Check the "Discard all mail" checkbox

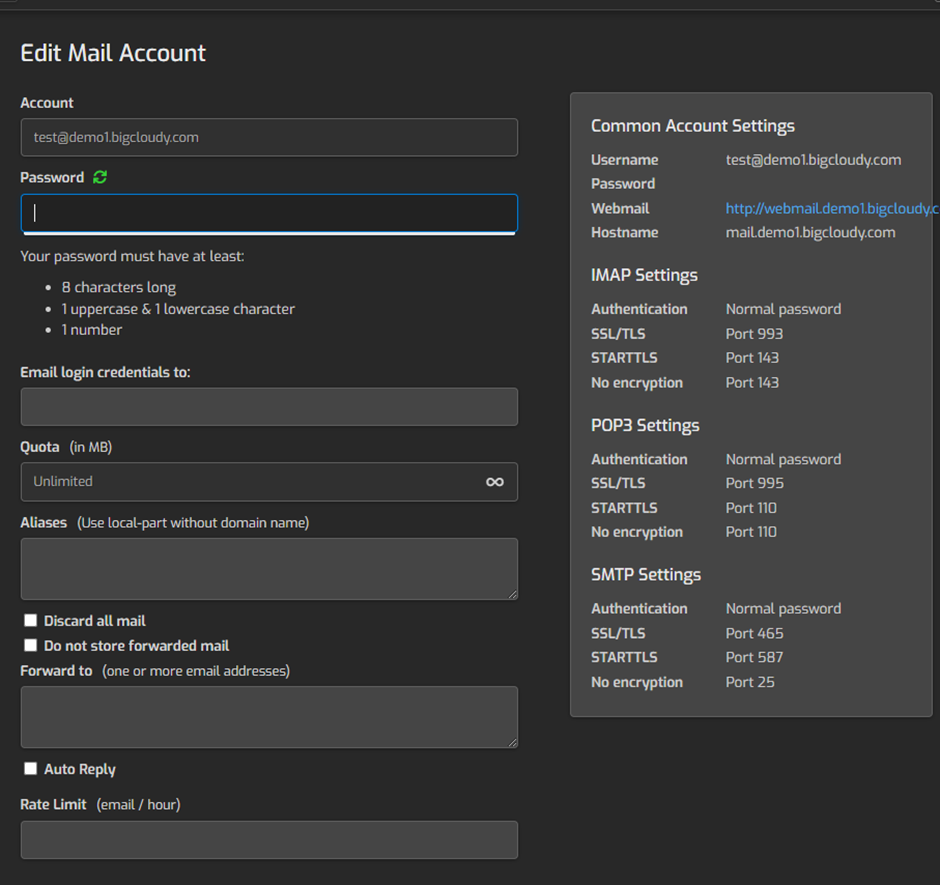[x=30, y=620]
